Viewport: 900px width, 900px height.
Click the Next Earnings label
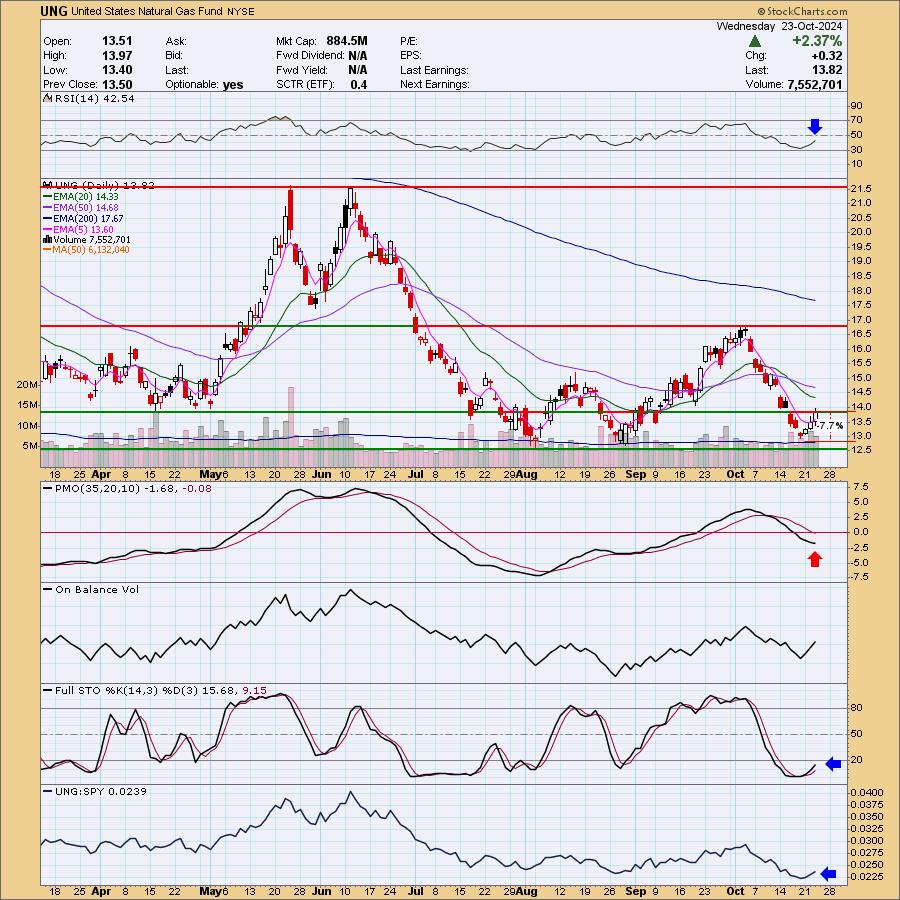[x=435, y=84]
